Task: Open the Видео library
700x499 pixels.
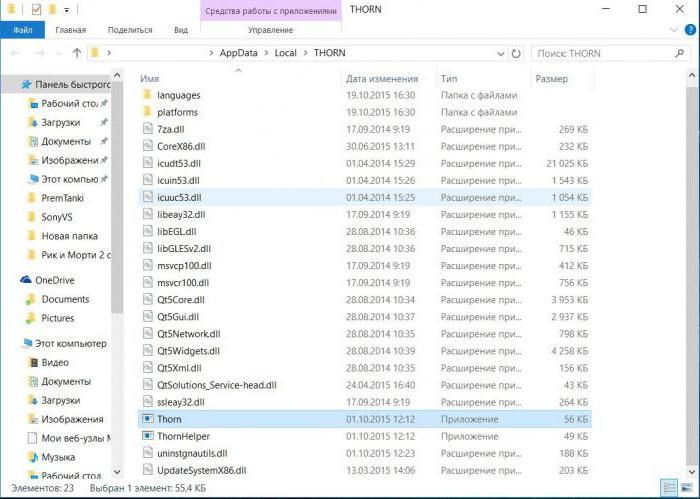Action: (x=49, y=362)
